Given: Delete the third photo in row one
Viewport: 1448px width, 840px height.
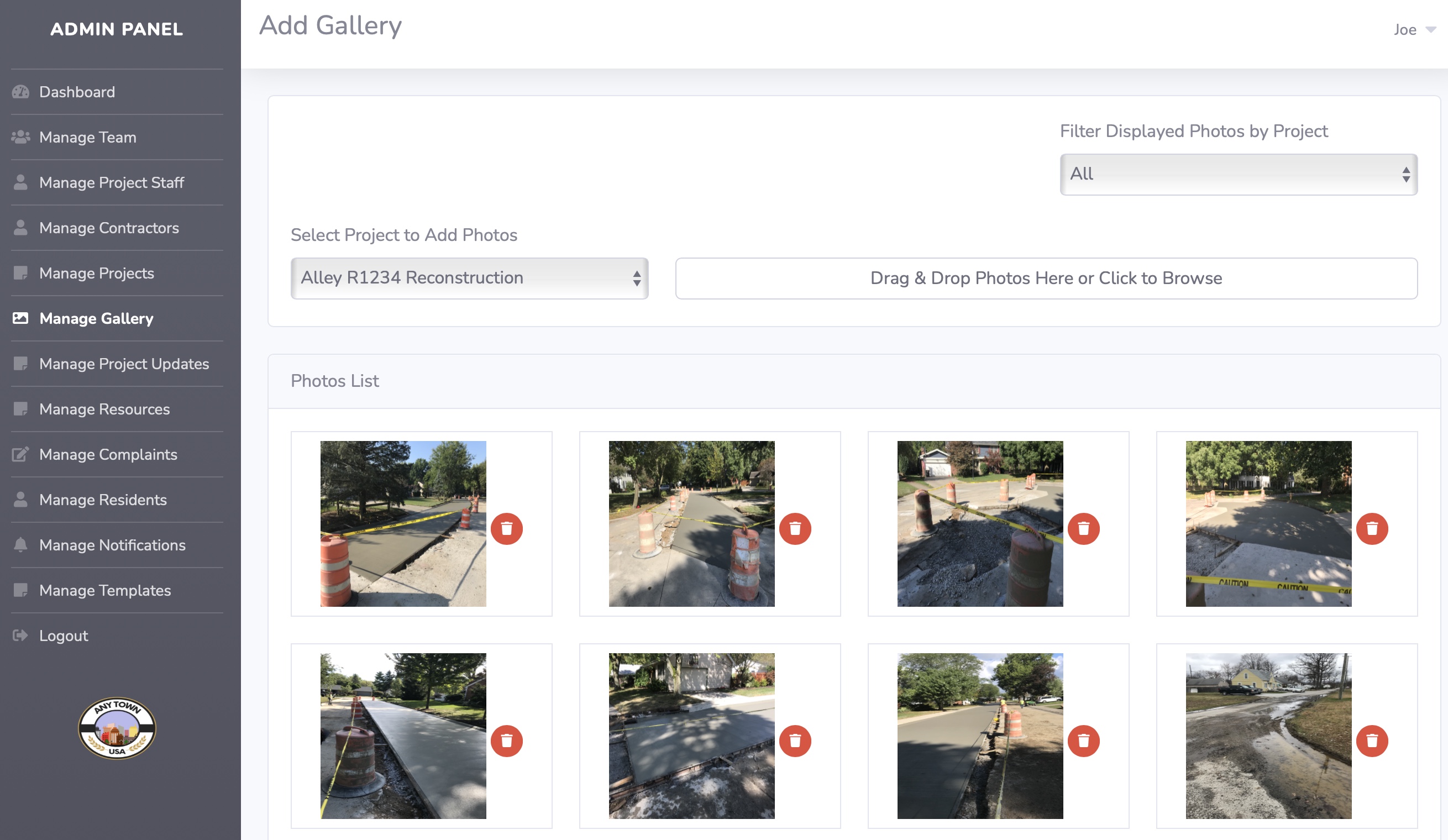Looking at the screenshot, I should click(x=1084, y=528).
